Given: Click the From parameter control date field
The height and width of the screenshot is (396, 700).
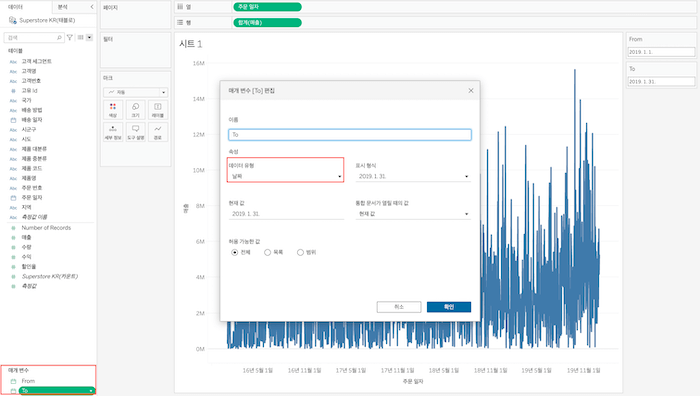Looking at the screenshot, I should [x=661, y=52].
